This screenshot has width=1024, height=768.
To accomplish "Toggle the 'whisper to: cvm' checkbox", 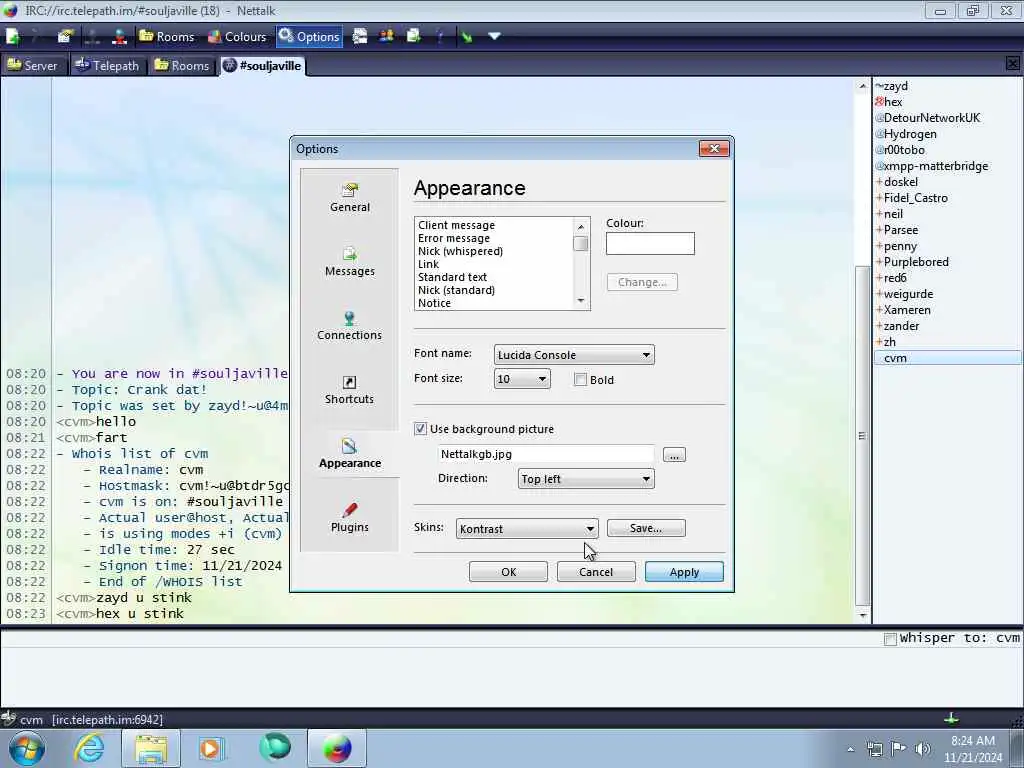I will (x=889, y=639).
